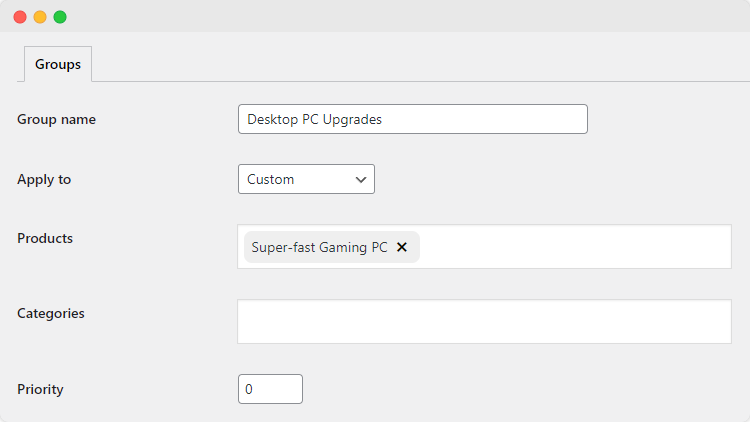
Task: Click the Priority label
Action: (x=40, y=389)
